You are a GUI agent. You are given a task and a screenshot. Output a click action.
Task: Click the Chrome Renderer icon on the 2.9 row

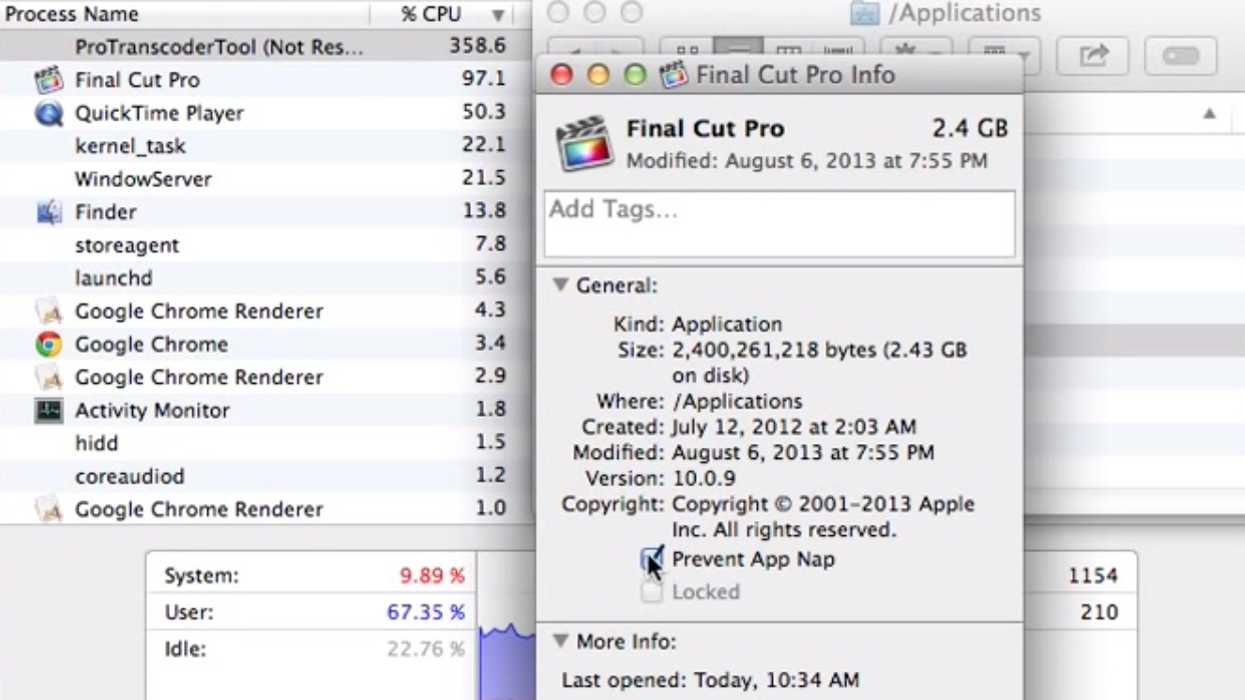tap(48, 377)
